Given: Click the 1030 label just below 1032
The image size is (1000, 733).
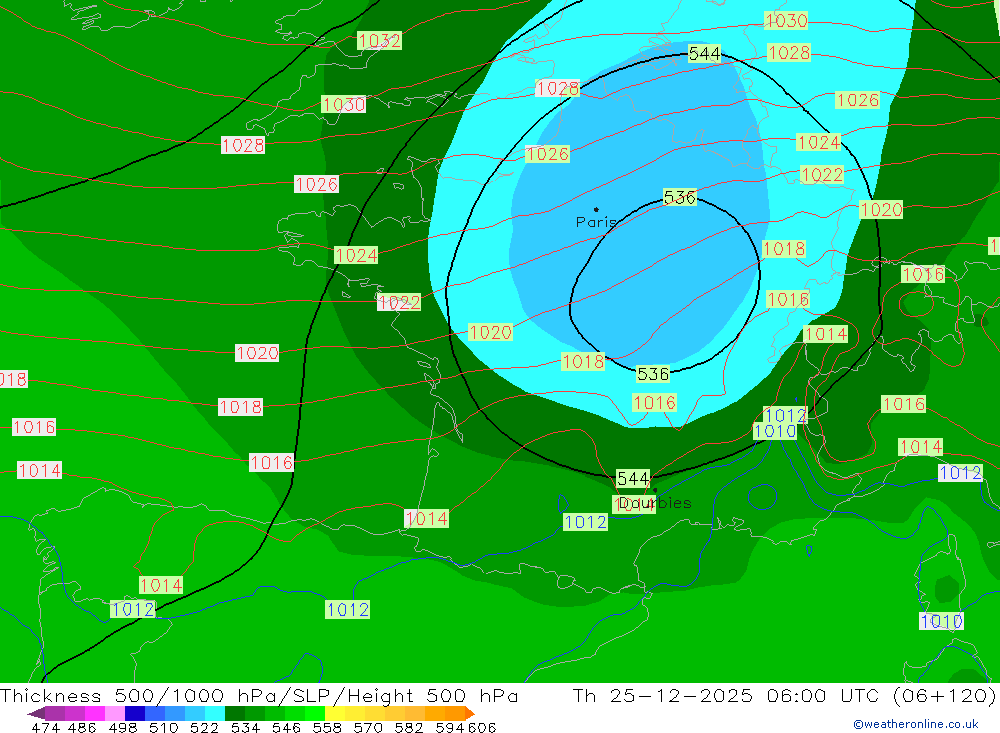Looking at the screenshot, I should click(x=344, y=104).
